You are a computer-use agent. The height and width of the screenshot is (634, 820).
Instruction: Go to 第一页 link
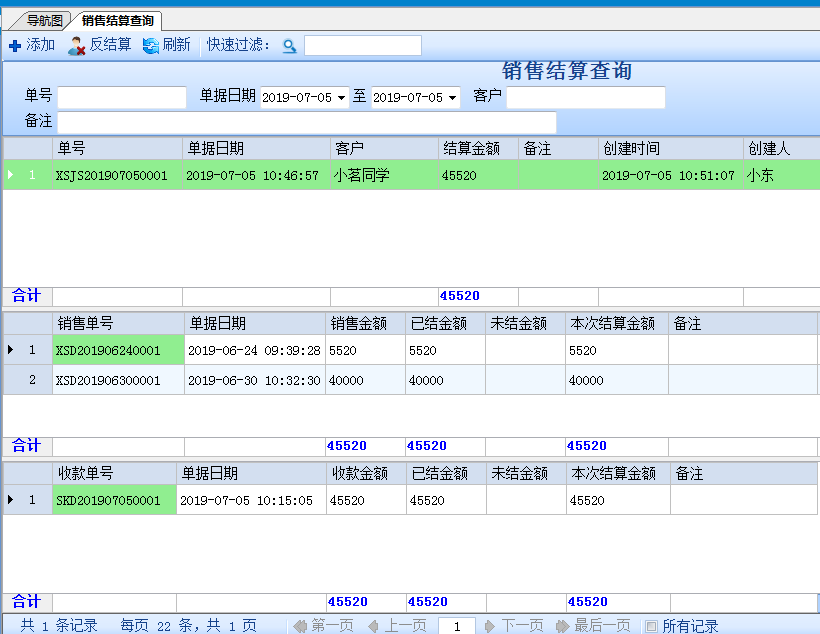[x=332, y=626]
